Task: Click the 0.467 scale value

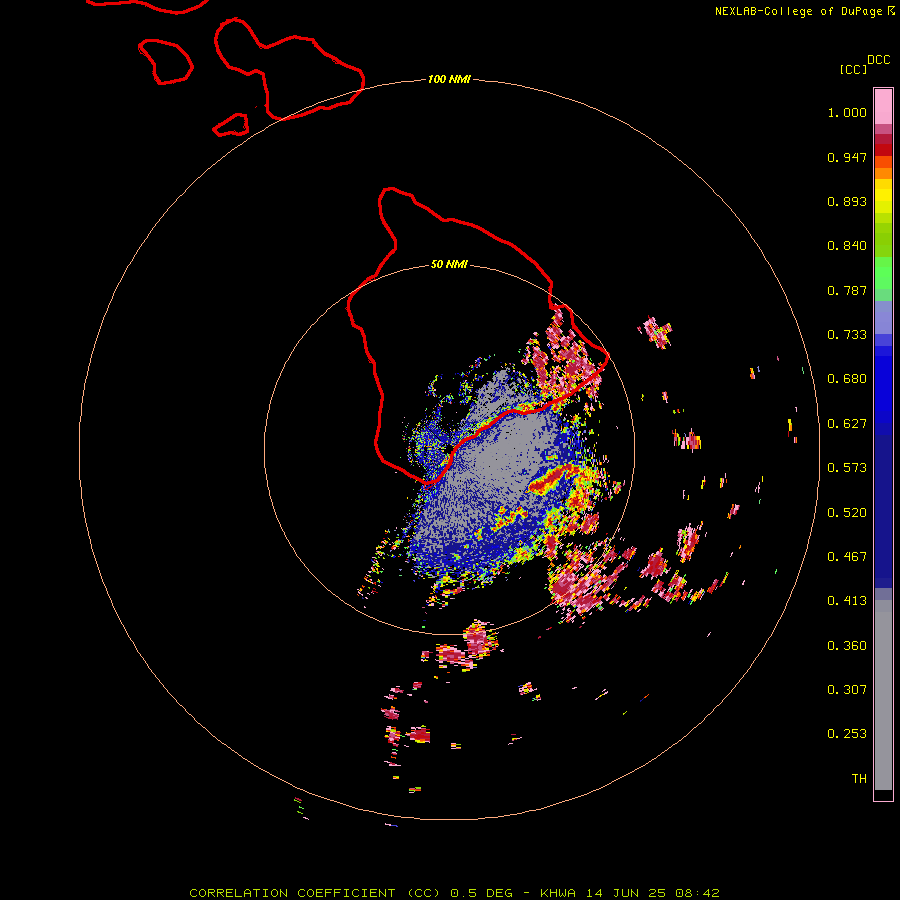Action: 847,557
